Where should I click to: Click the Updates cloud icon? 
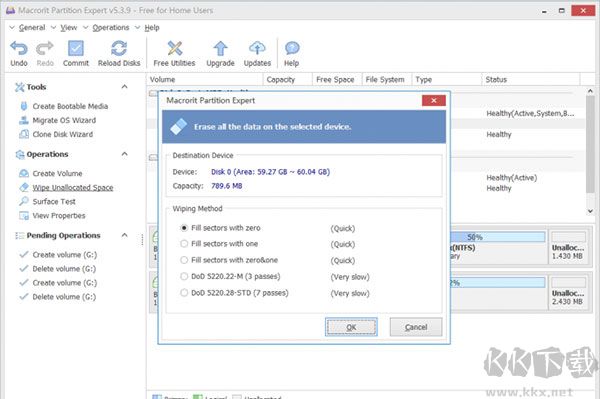click(257, 49)
